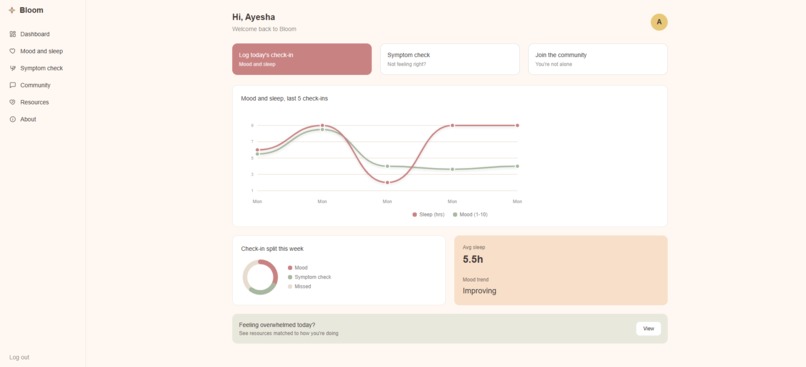Click the heart icon beside Mood and sleep

13,51
